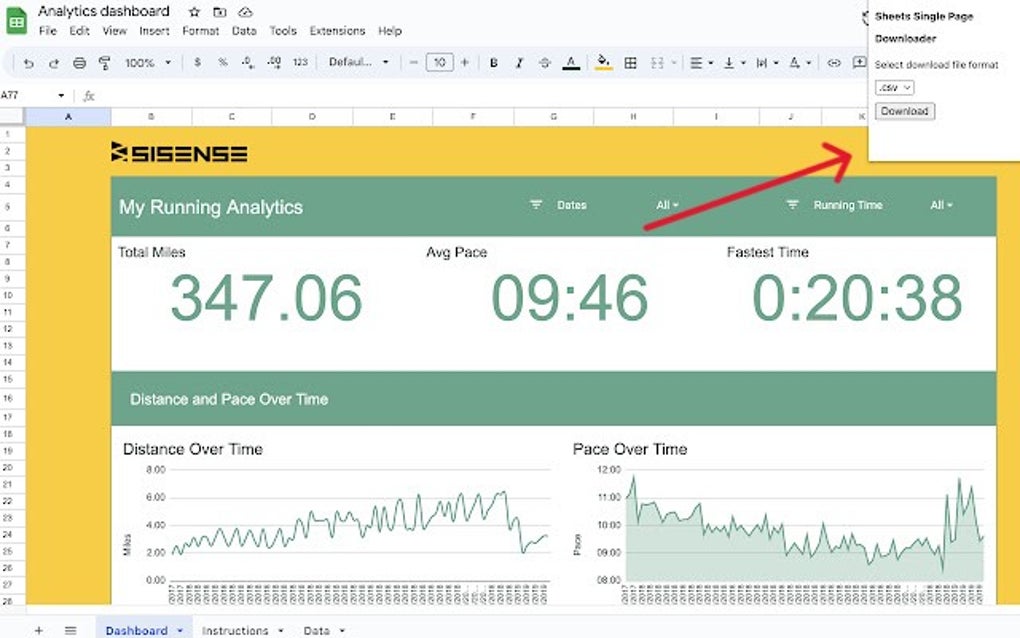
Task: Open the Borders tool
Action: pyautogui.click(x=631, y=62)
